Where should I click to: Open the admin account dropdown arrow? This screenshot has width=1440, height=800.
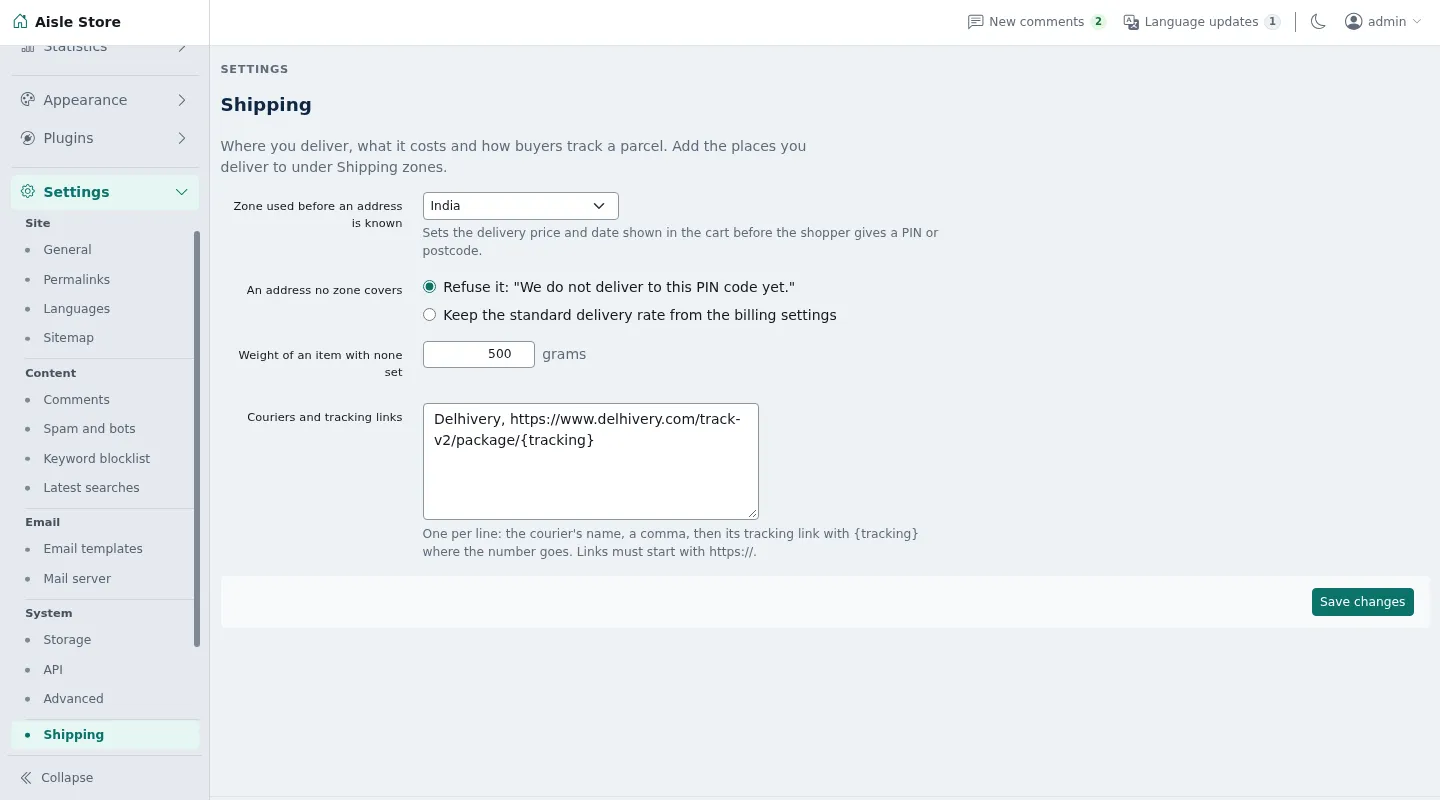pyautogui.click(x=1417, y=22)
